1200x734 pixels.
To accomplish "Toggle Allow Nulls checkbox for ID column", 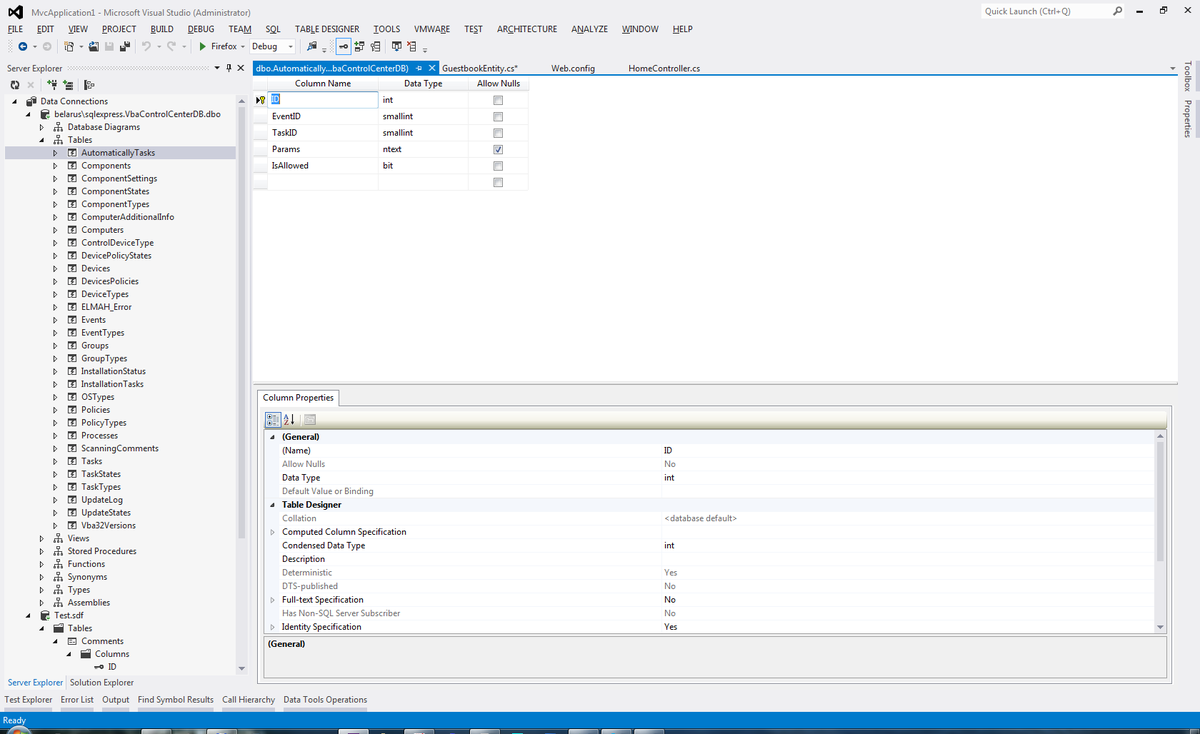I will point(497,101).
